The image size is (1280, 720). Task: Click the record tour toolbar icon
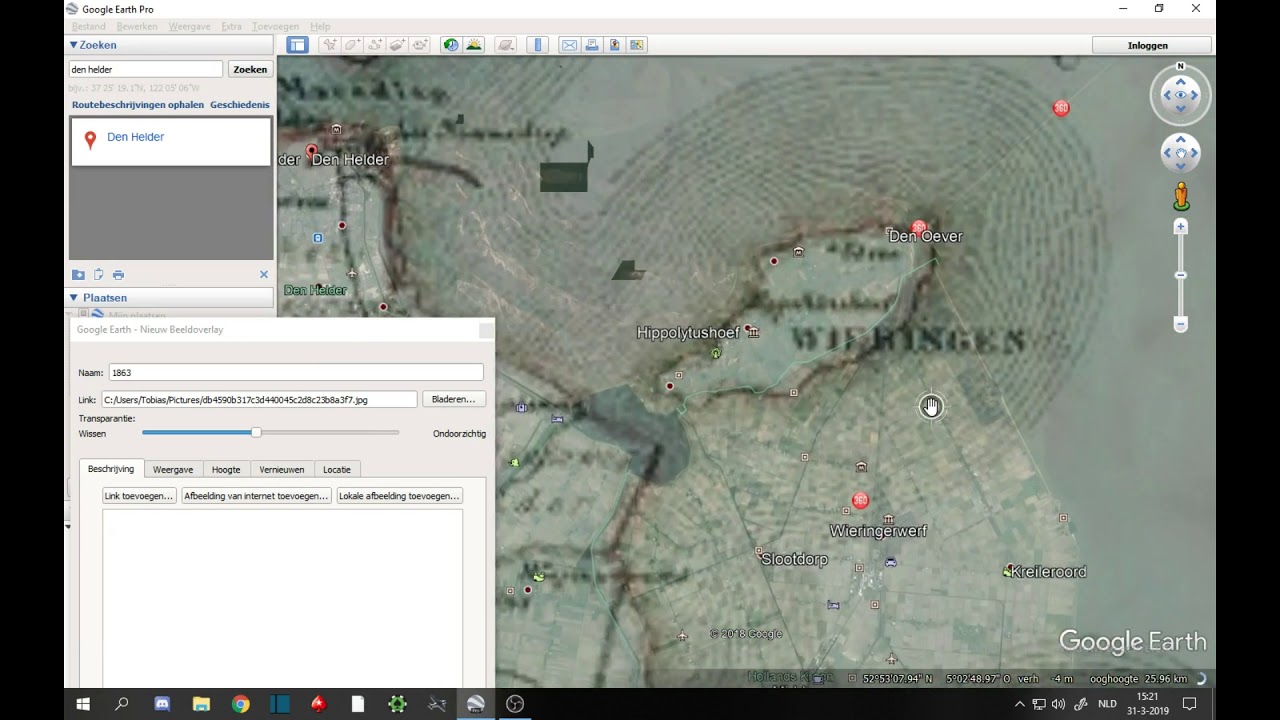point(421,45)
